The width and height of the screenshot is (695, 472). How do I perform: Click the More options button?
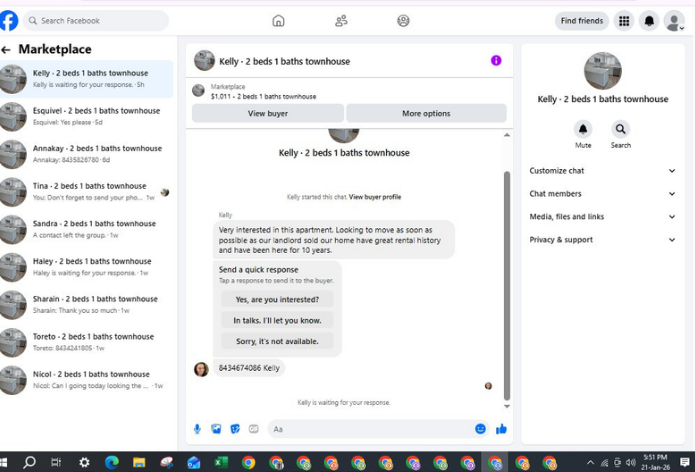426,113
